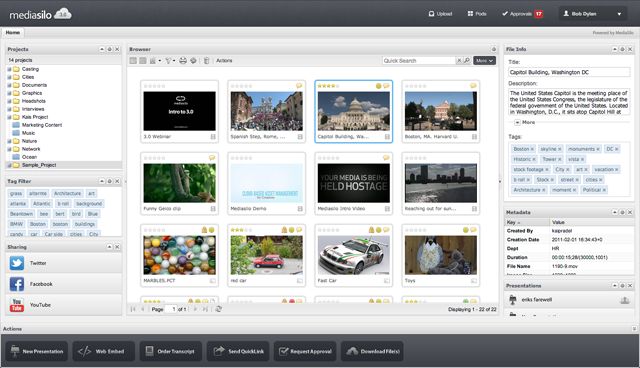Toggle the Architecture tag filter
This screenshot has width=640, height=368.
pyautogui.click(x=67, y=193)
